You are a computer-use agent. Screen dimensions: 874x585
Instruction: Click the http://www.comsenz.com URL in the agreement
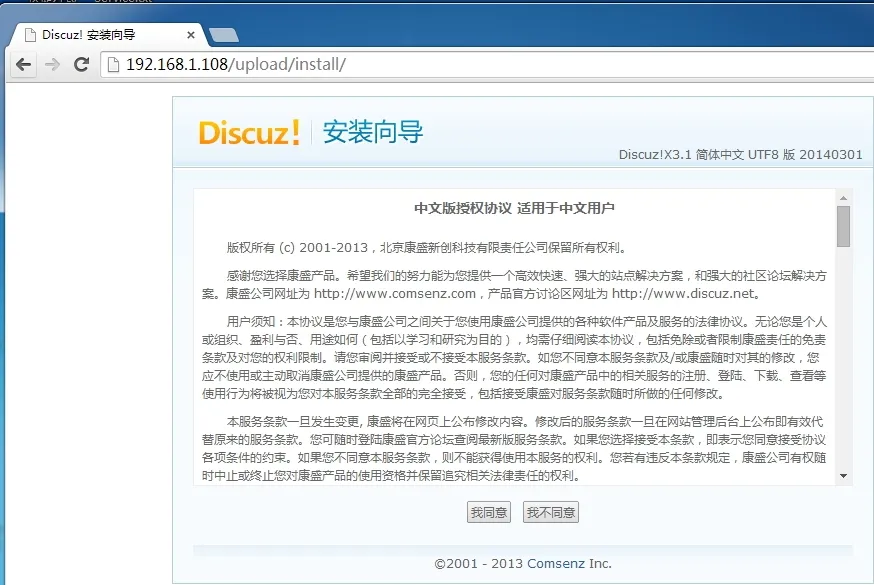(x=395, y=294)
